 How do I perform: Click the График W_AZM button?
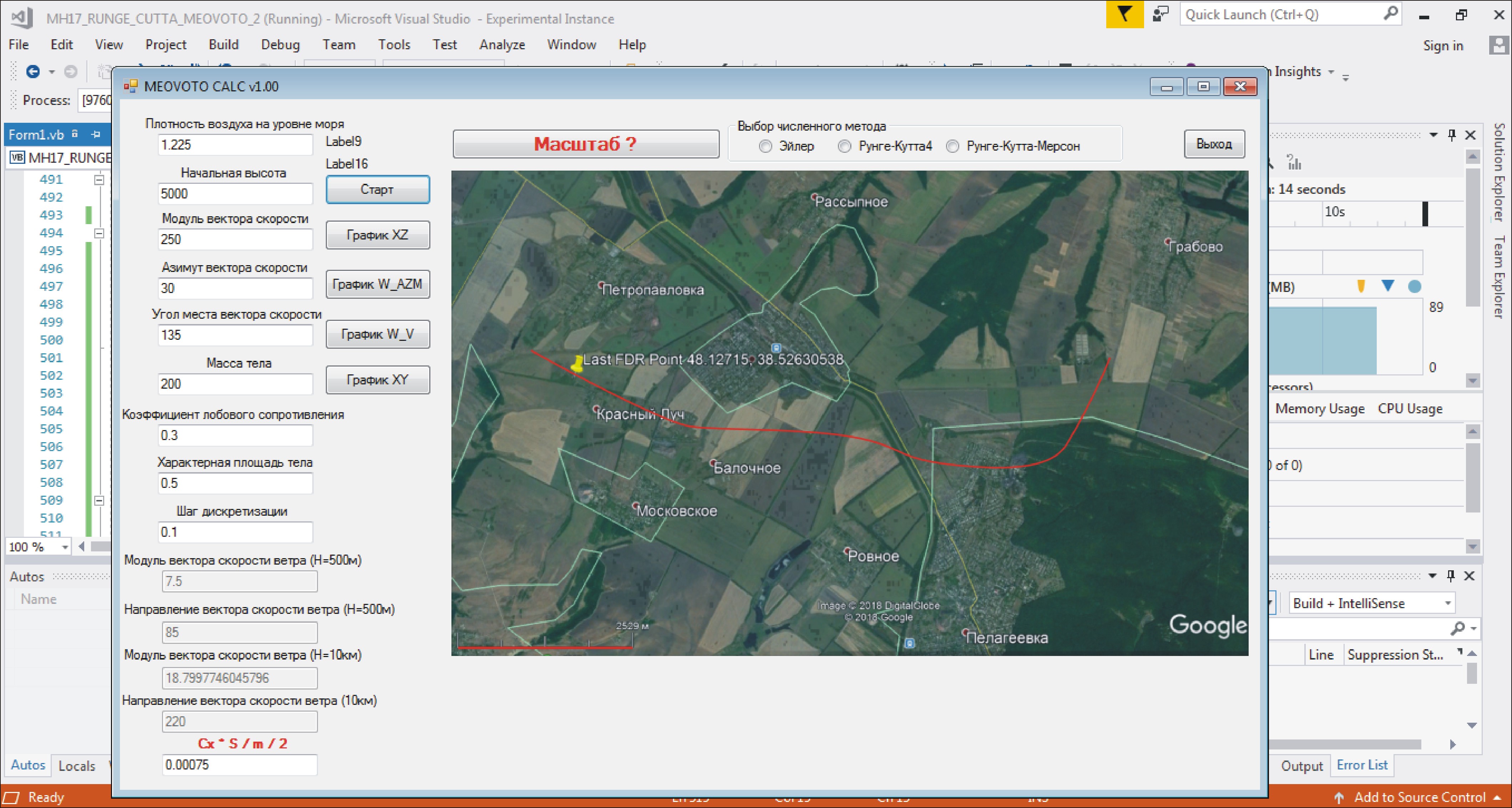pyautogui.click(x=378, y=284)
